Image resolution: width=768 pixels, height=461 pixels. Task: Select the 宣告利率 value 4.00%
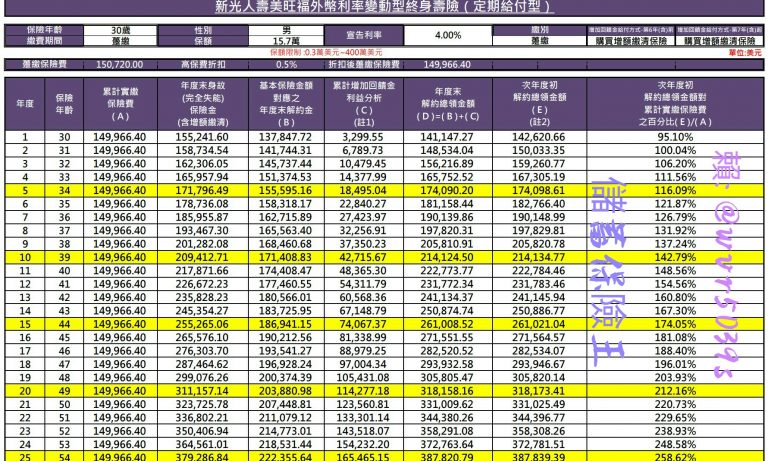click(448, 35)
